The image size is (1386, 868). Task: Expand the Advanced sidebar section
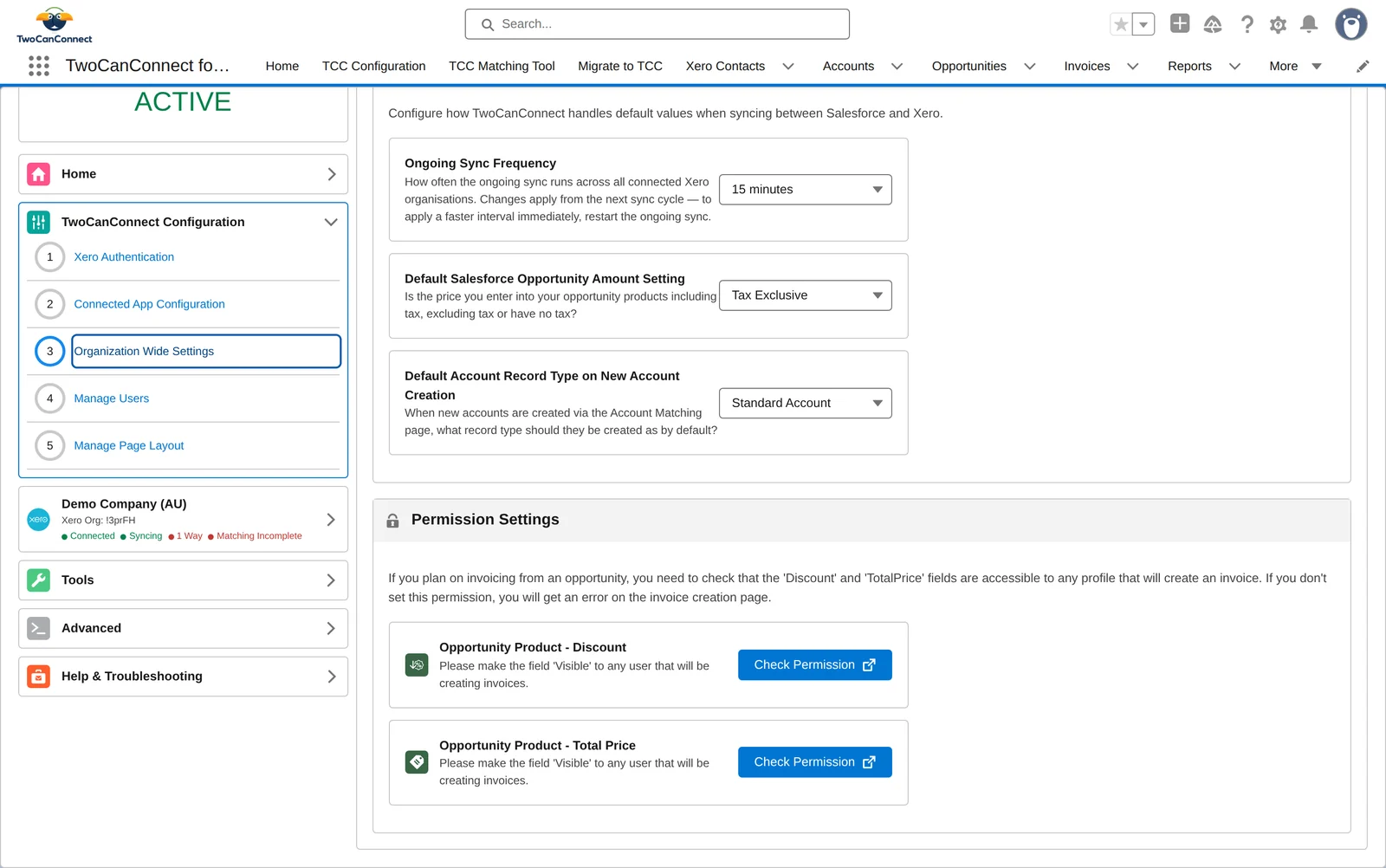331,628
